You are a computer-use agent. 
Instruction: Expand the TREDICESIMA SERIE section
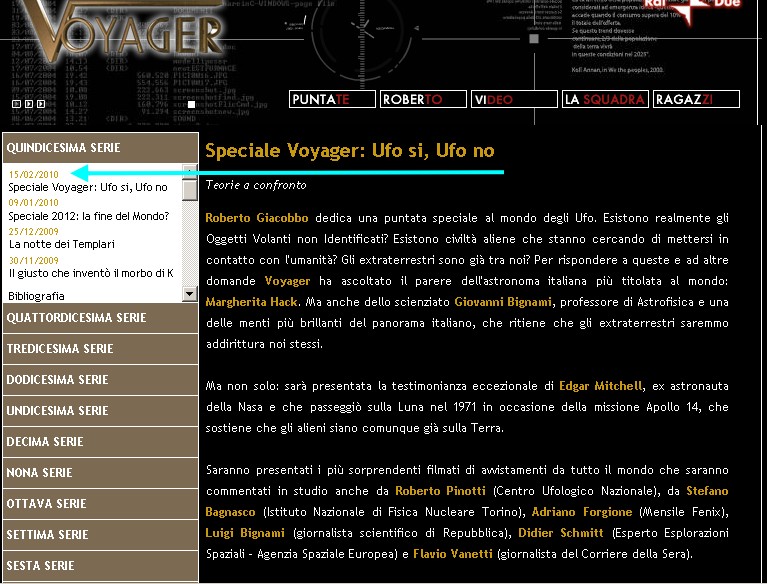tap(100, 349)
